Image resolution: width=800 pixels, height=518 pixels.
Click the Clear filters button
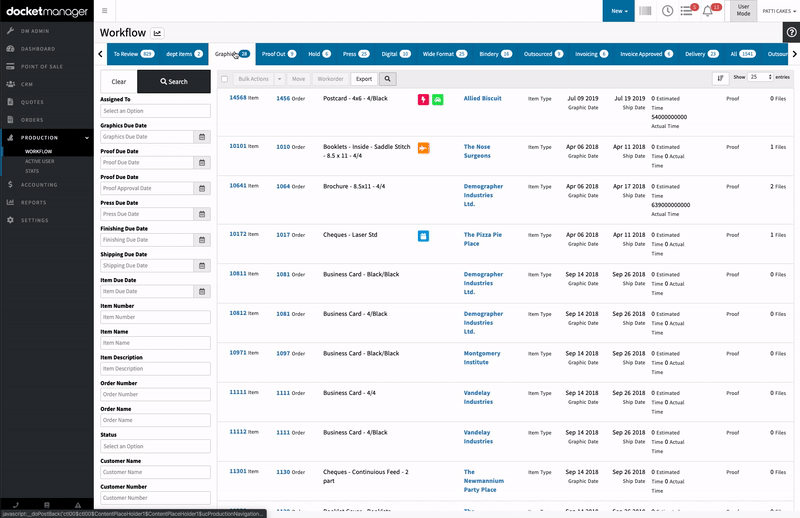click(x=119, y=82)
